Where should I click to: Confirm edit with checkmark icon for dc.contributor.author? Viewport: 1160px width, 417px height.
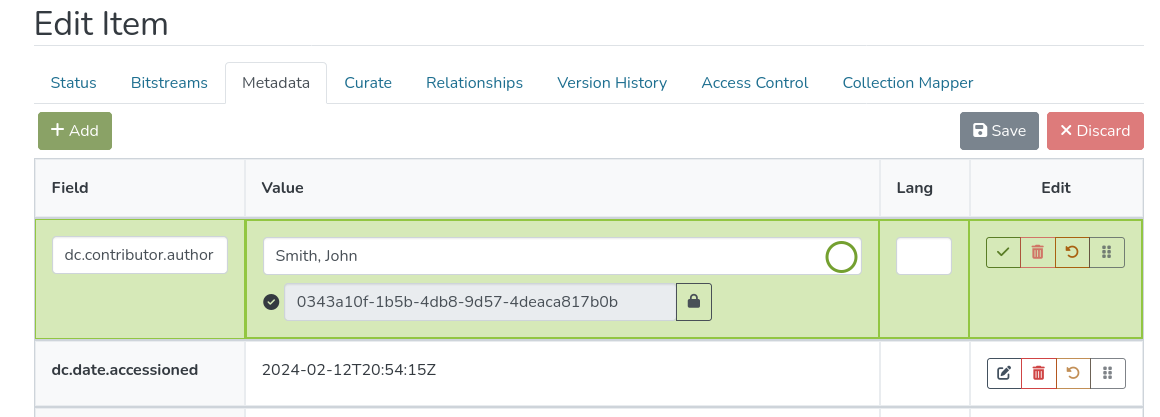tap(1003, 252)
